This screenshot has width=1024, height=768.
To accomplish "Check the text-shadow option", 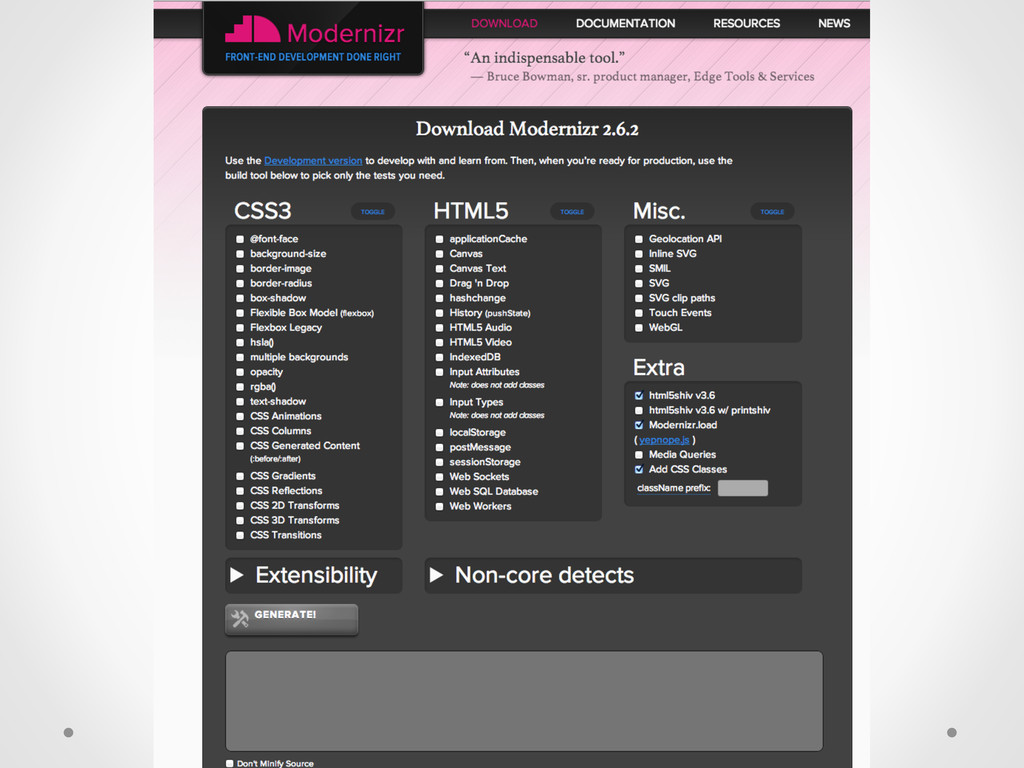I will pyautogui.click(x=240, y=402).
